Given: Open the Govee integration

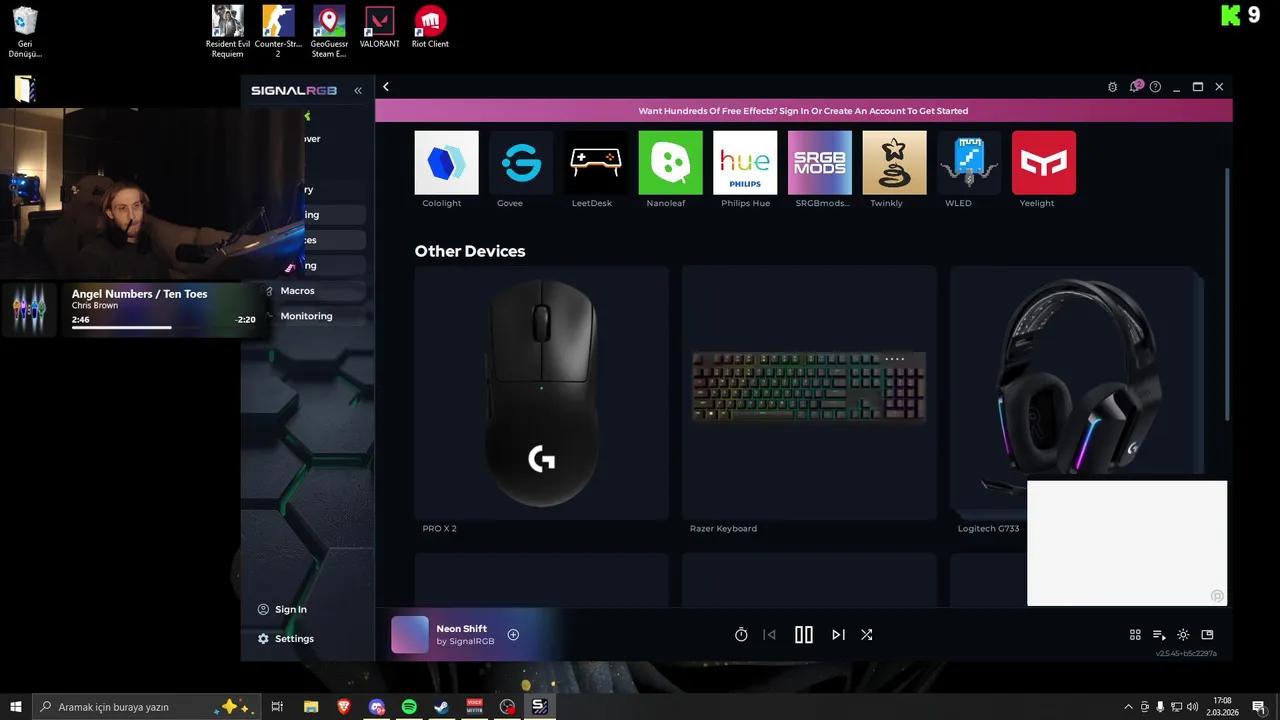Looking at the screenshot, I should point(520,162).
